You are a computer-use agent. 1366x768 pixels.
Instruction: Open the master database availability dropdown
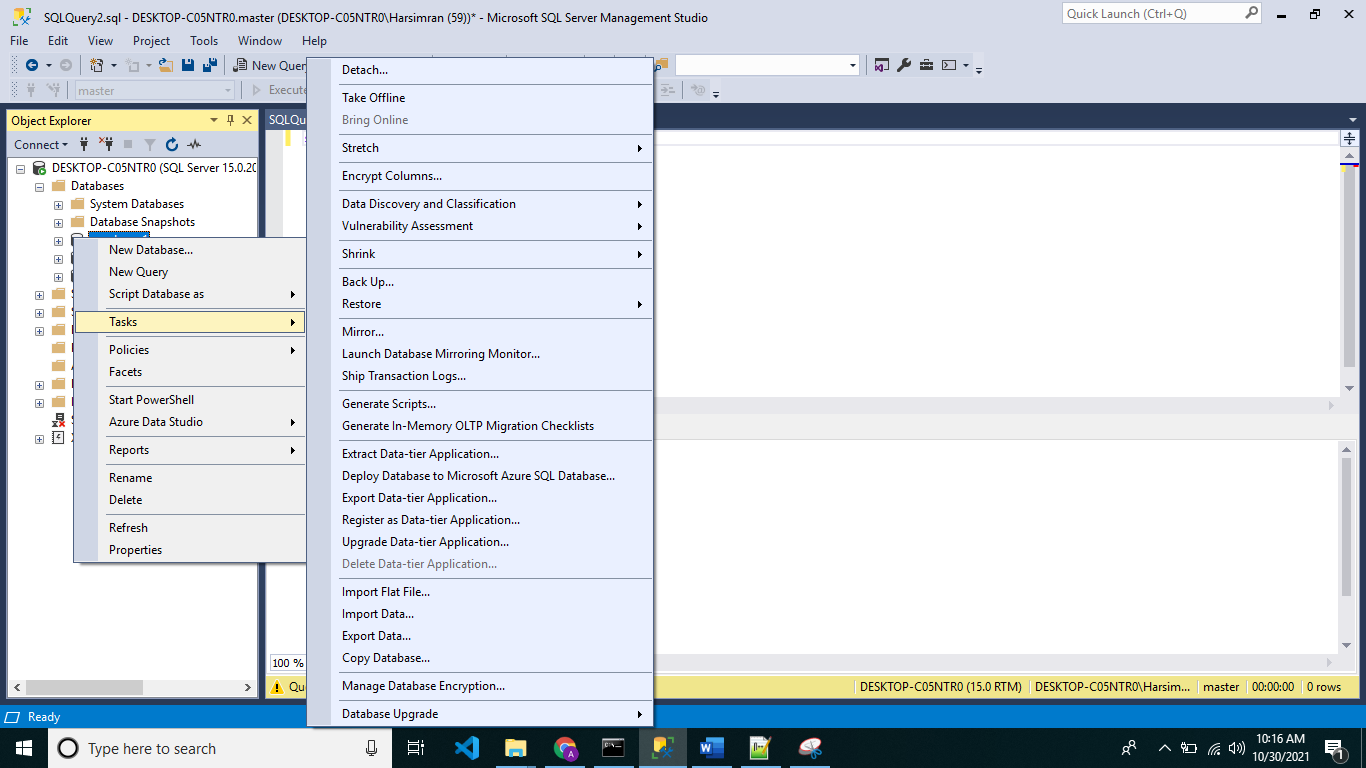pyautogui.click(x=227, y=90)
